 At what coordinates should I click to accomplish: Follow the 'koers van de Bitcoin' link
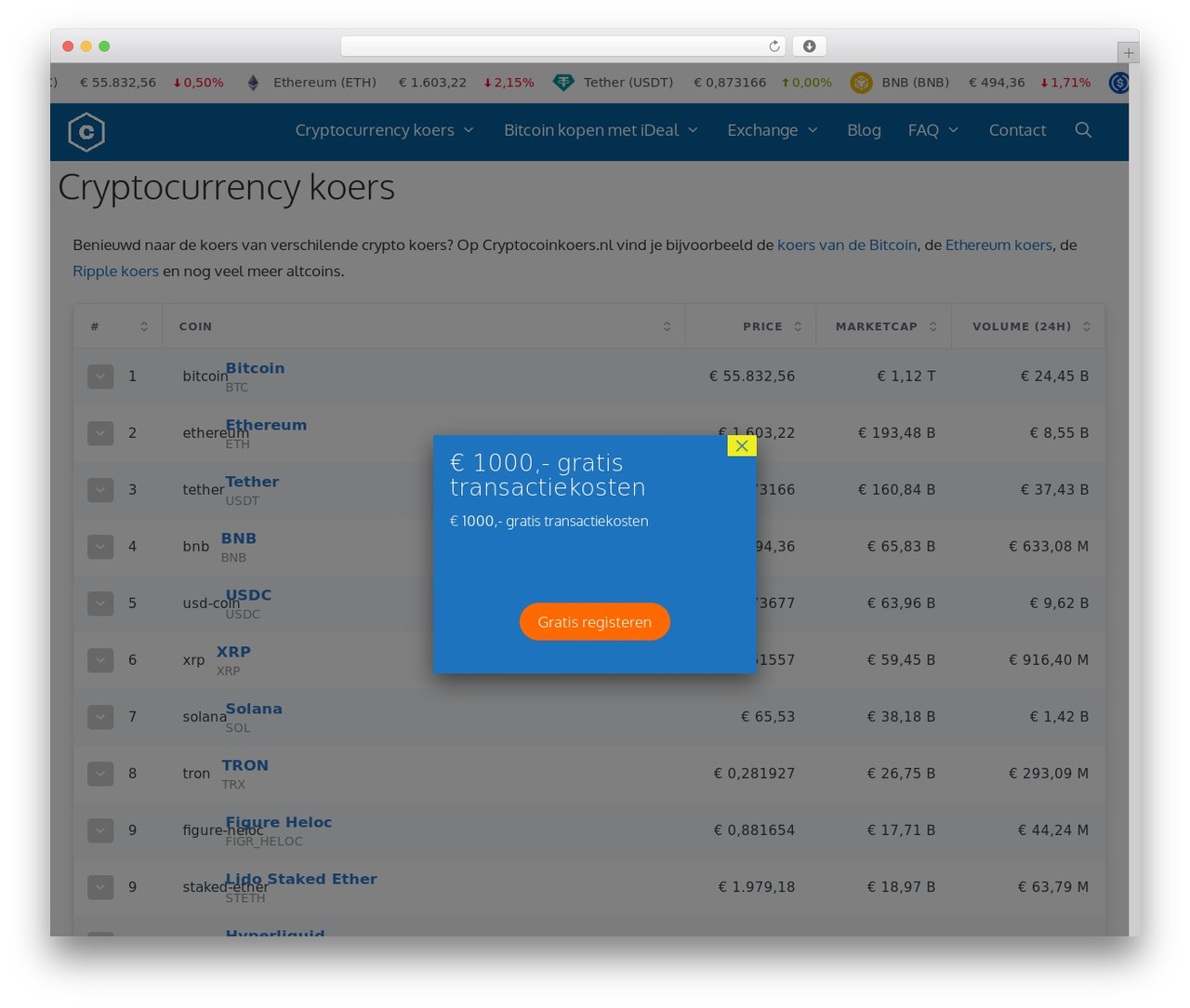(847, 245)
